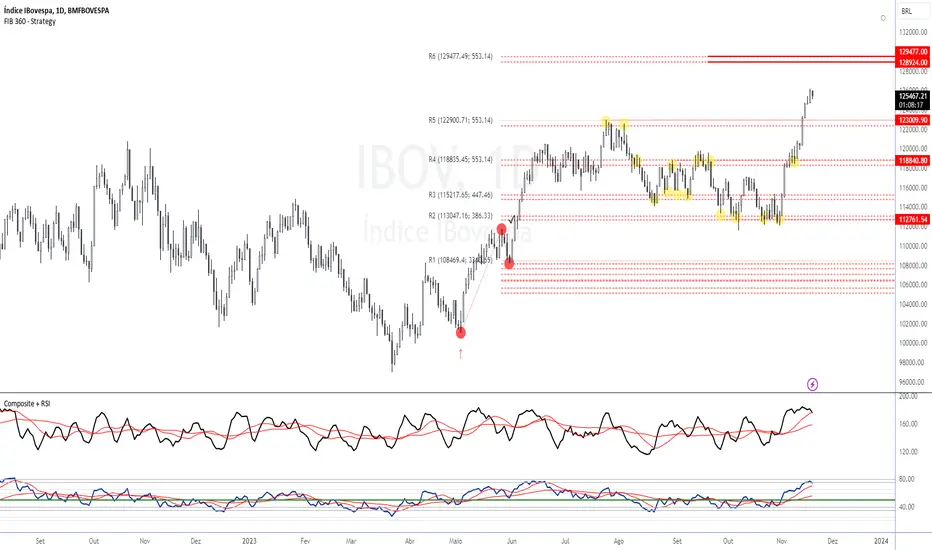The height and width of the screenshot is (550, 932).
Task: Select the R2 (113047.16; 386.33) level label
Action: click(460, 215)
